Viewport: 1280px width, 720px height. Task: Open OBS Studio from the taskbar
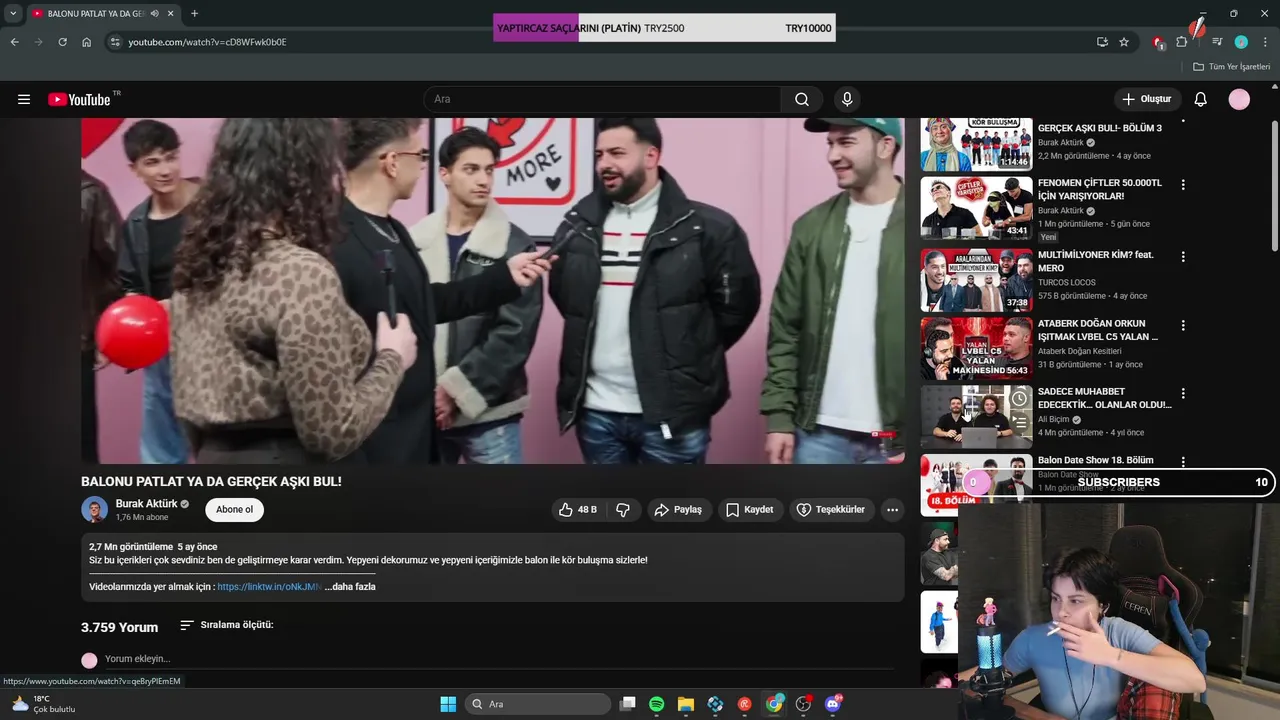[803, 704]
